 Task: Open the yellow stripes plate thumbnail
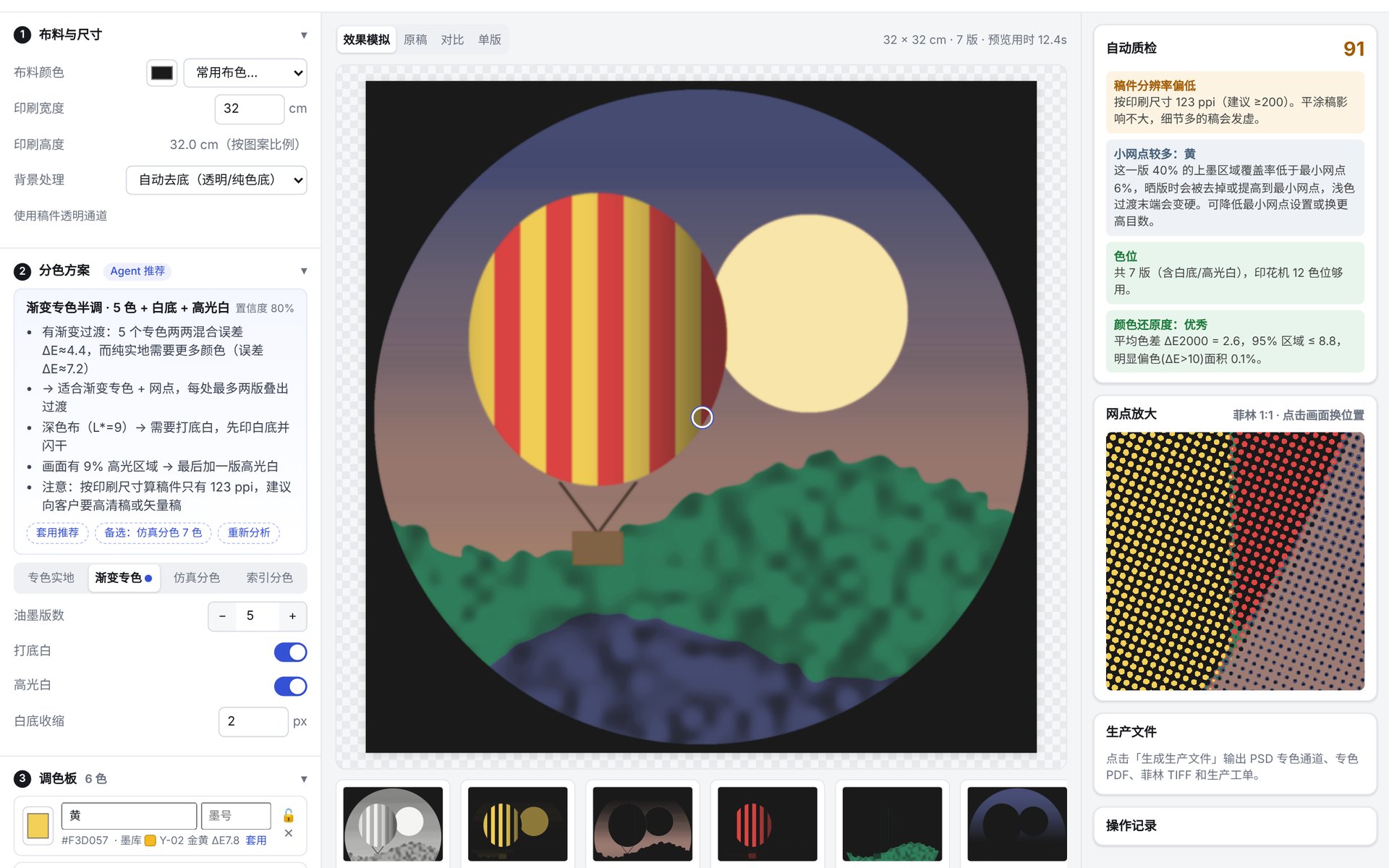[x=518, y=824]
